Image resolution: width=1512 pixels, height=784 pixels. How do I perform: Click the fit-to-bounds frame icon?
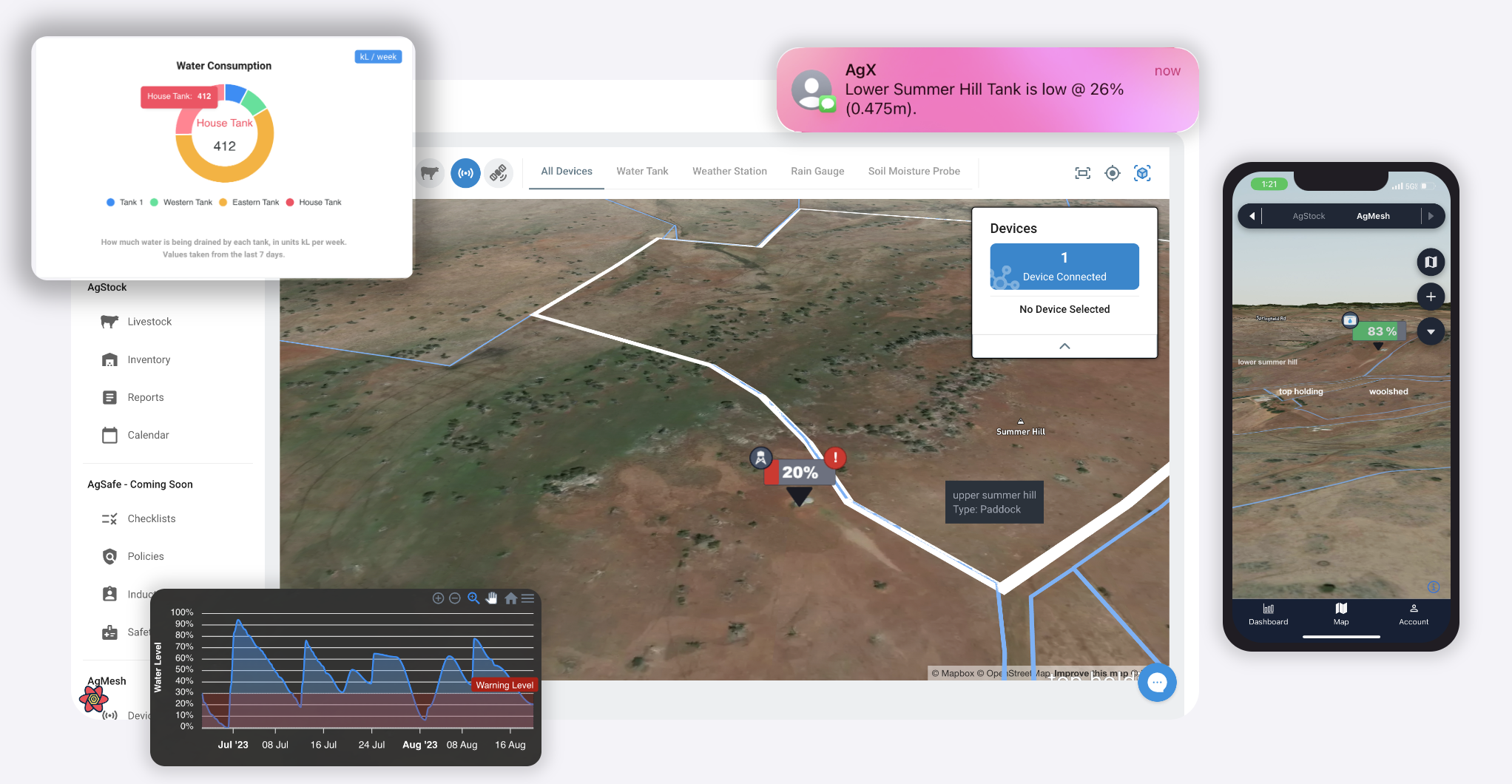point(1082,173)
